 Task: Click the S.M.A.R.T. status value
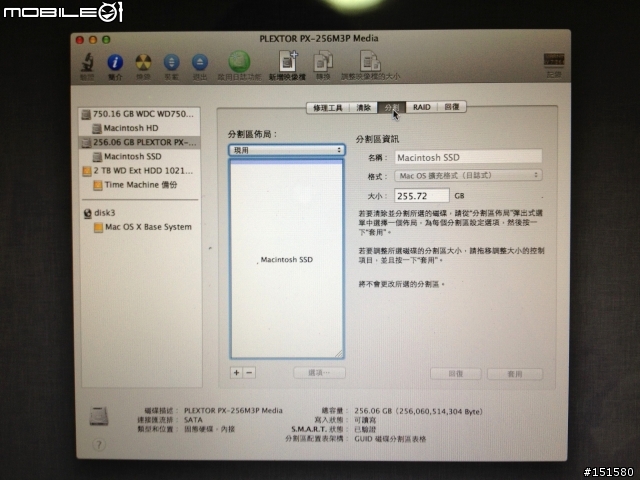(x=365, y=429)
